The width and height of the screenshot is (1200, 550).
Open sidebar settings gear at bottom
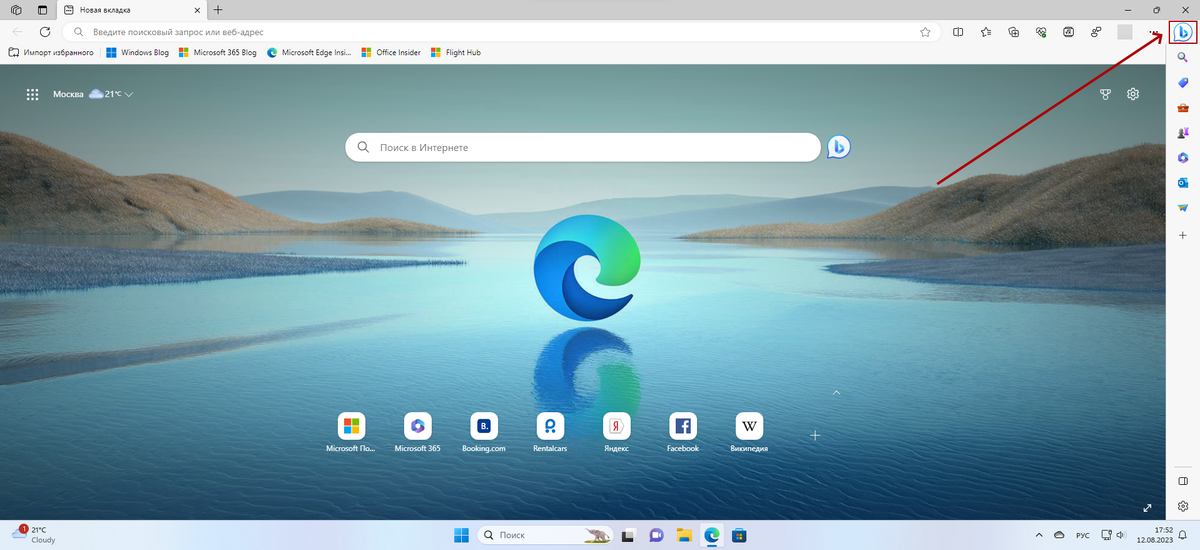pos(1183,506)
